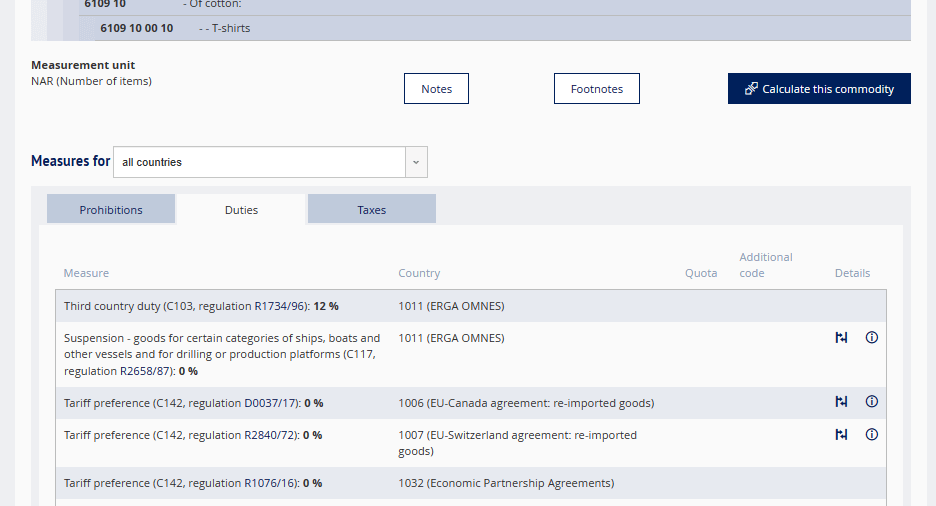The image size is (936, 506).
Task: Click Tariff preference regulation D0037/17 row
Action: tap(471, 403)
